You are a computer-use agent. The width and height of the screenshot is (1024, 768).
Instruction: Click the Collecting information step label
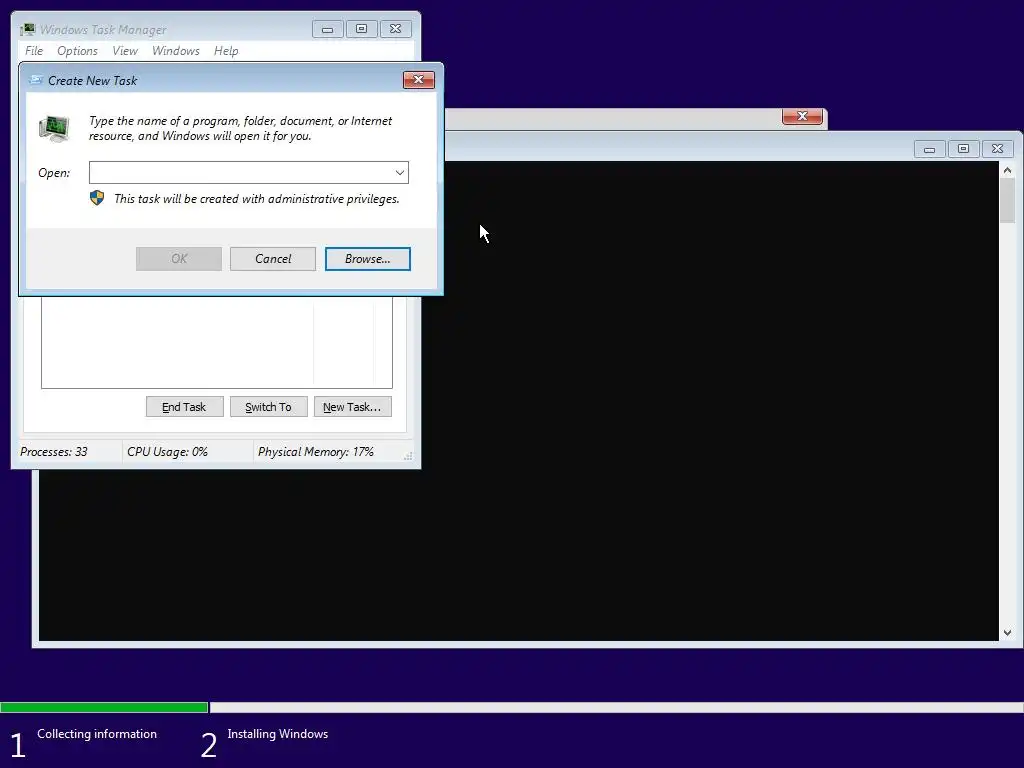coord(97,734)
